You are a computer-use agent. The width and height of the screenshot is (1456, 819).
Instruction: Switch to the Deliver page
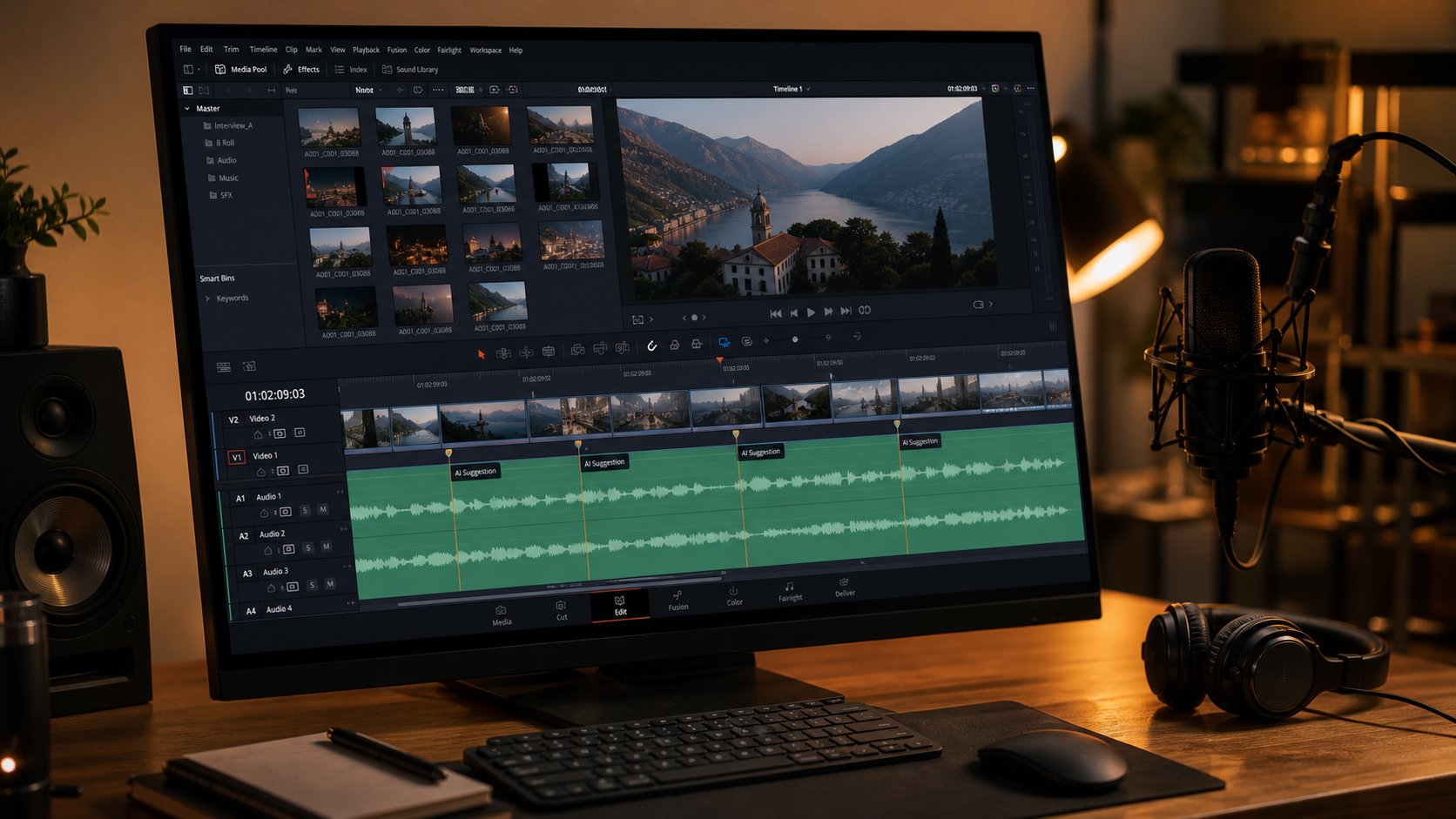[x=845, y=587]
